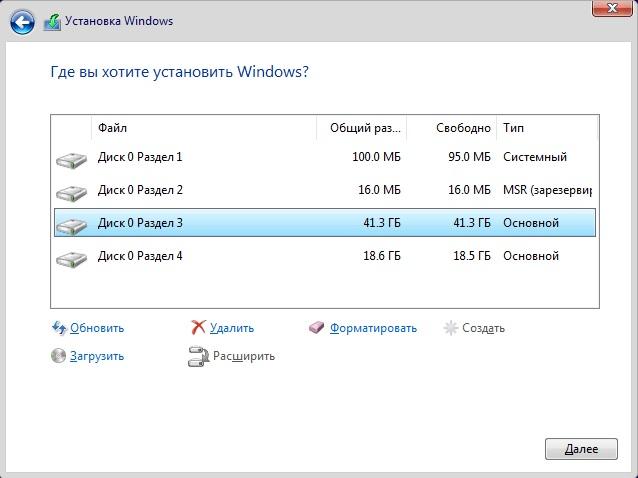Viewport: 638px width, 478px height.
Task: Click the Создать option
Action: (483, 328)
